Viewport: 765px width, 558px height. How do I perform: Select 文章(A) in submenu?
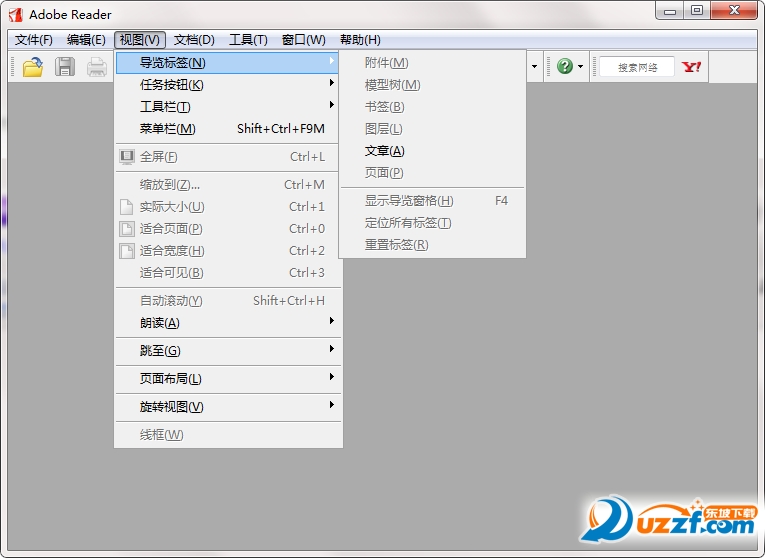432,151
